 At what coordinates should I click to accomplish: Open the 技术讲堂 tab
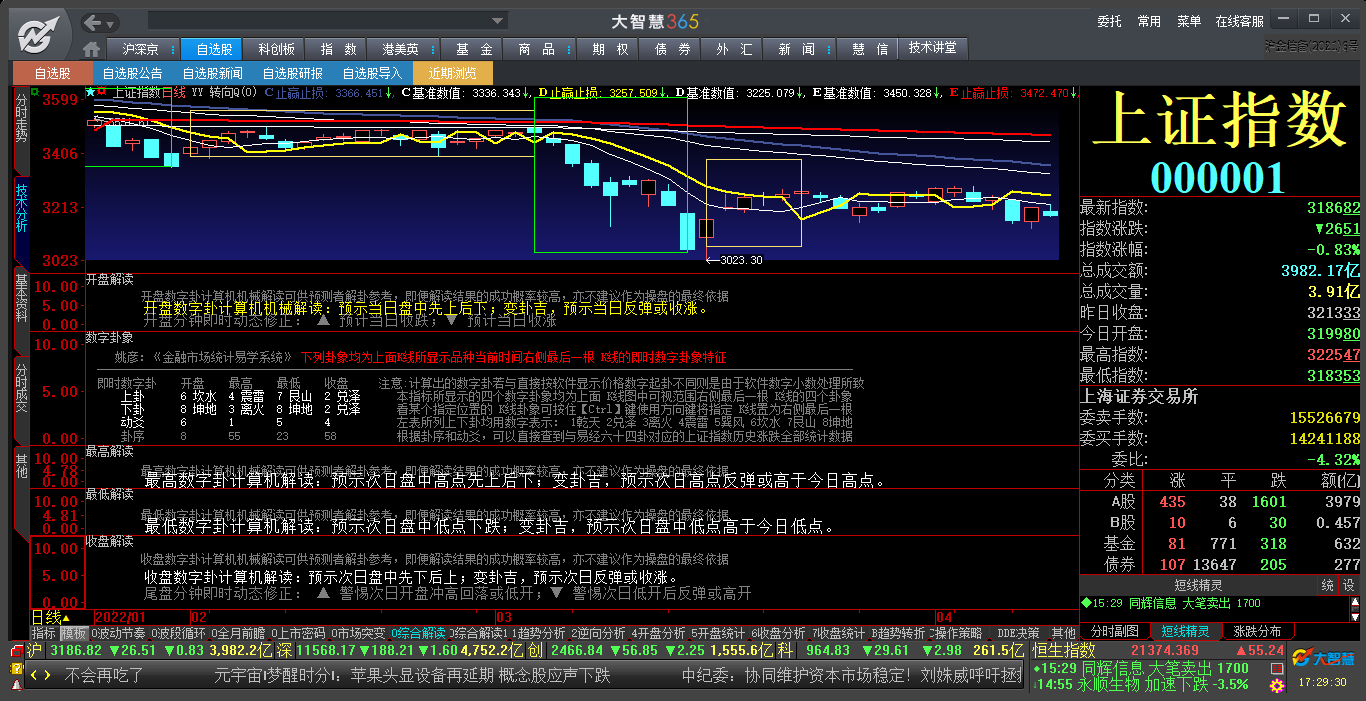[932, 48]
